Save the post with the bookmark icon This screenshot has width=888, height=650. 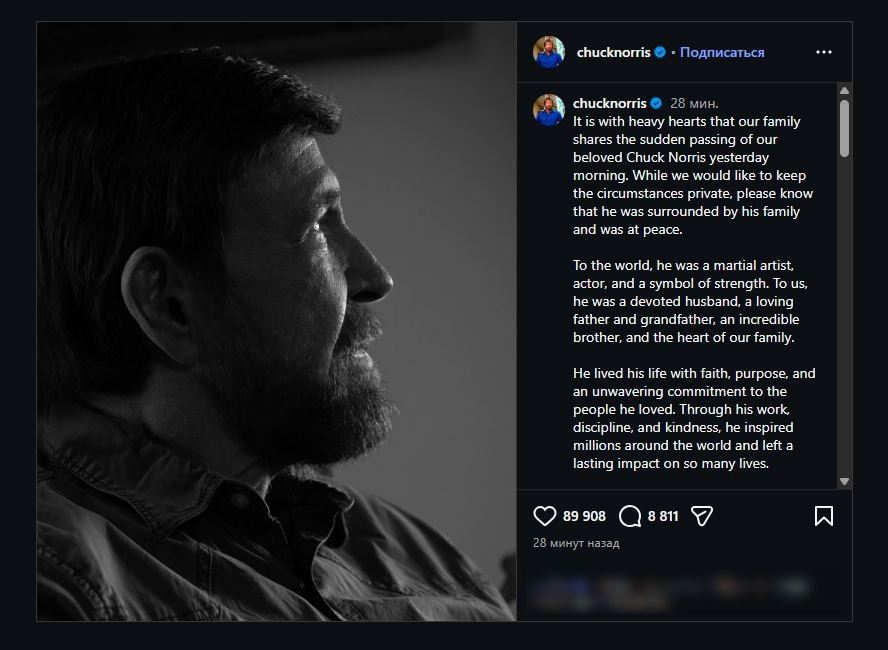pyautogui.click(x=823, y=516)
